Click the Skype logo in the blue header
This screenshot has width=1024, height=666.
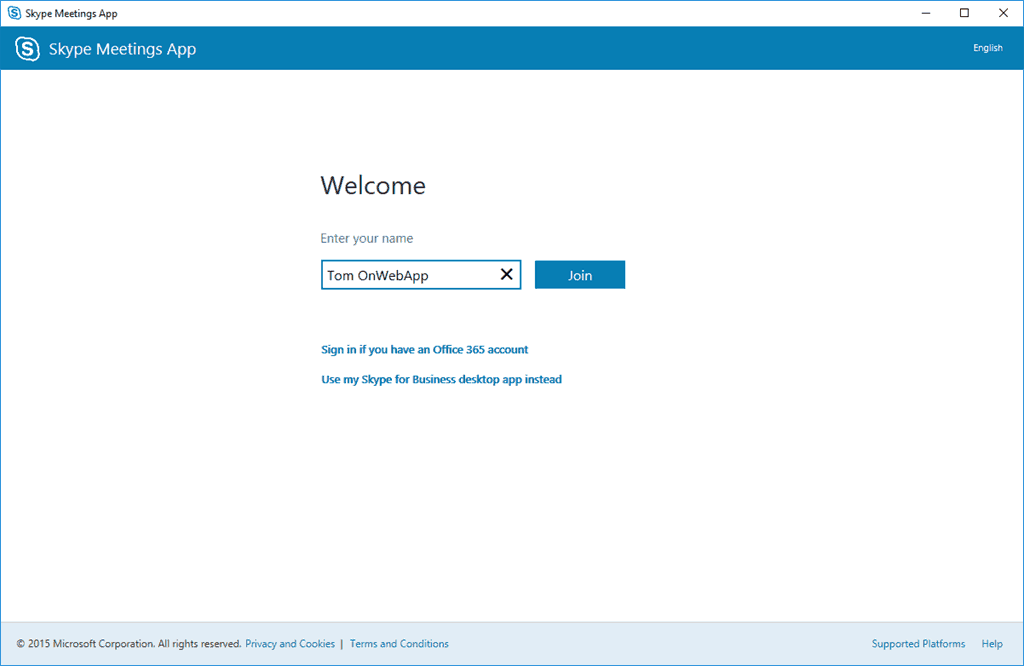[28, 49]
